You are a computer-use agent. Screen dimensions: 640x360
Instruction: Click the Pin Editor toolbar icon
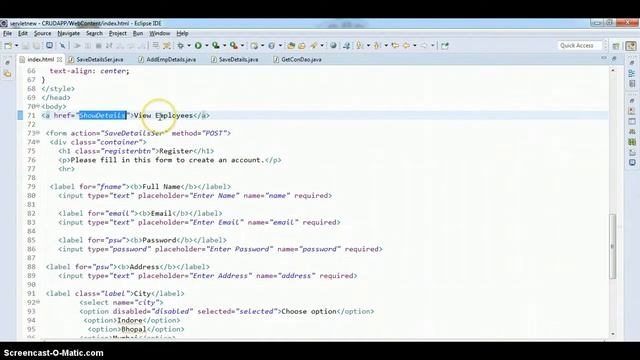(444, 46)
